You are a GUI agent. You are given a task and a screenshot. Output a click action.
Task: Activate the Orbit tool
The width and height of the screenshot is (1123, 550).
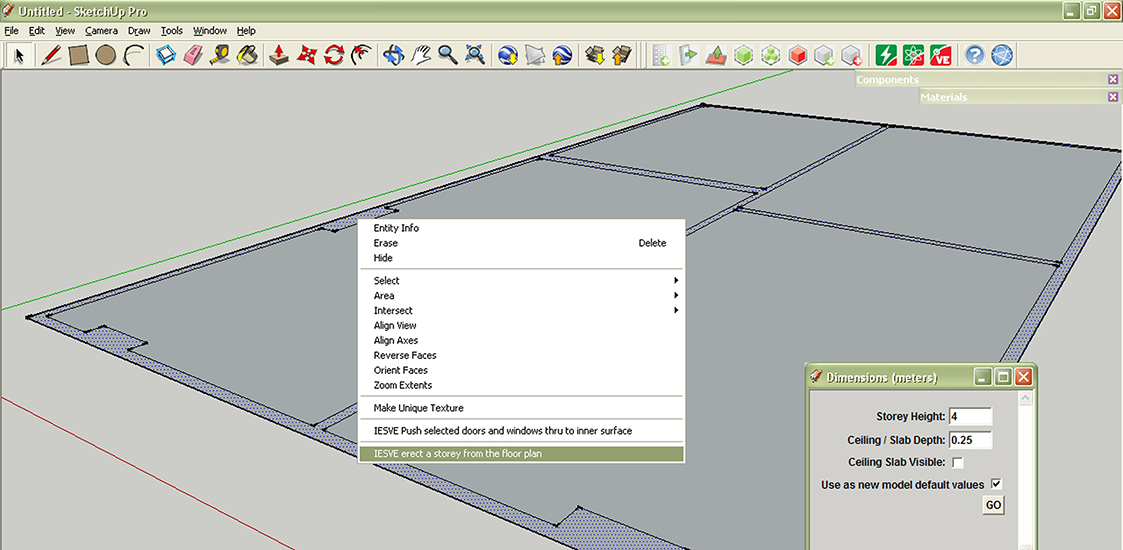(x=393, y=55)
